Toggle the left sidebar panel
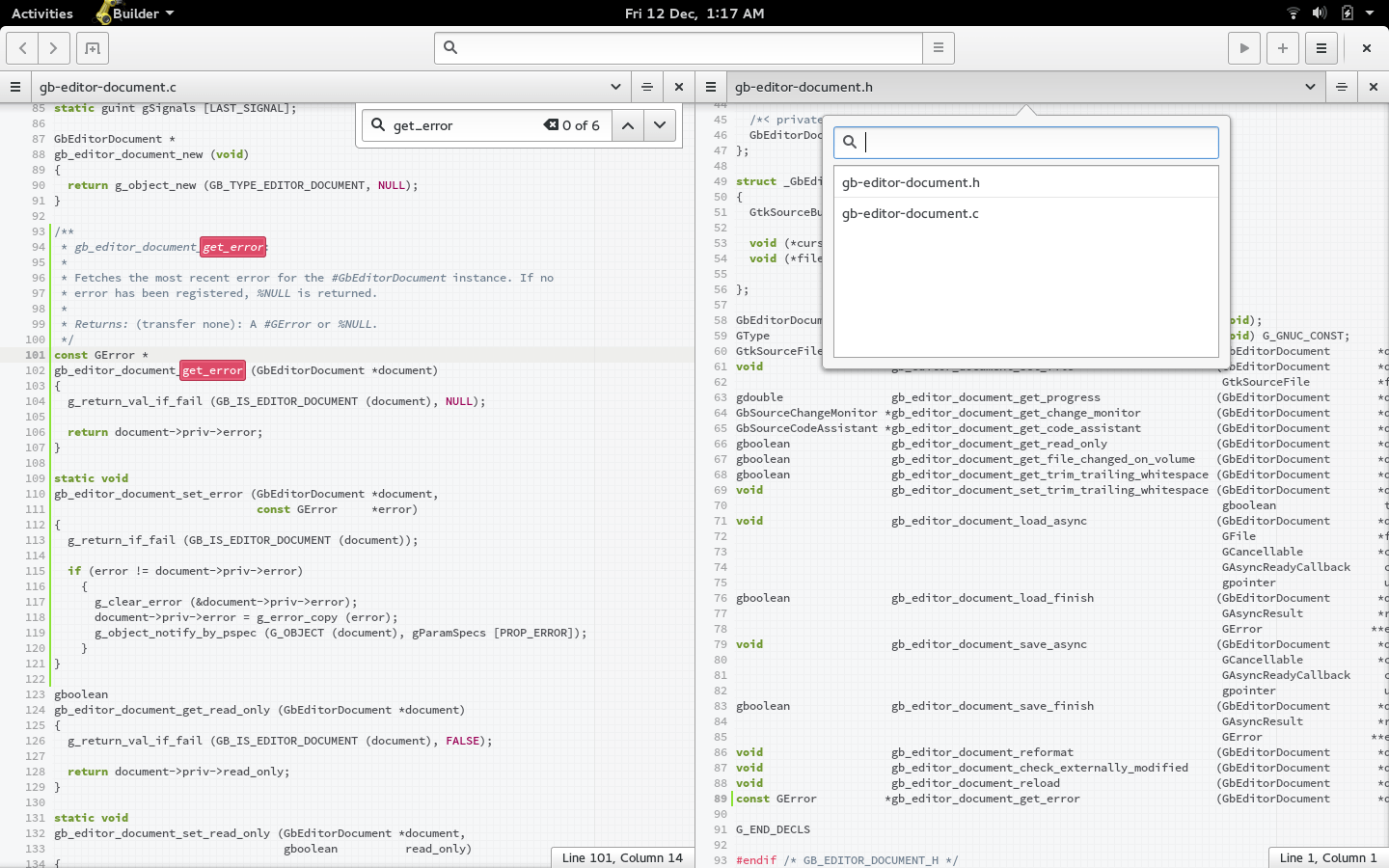Screen dimensions: 1389x868 [15, 87]
